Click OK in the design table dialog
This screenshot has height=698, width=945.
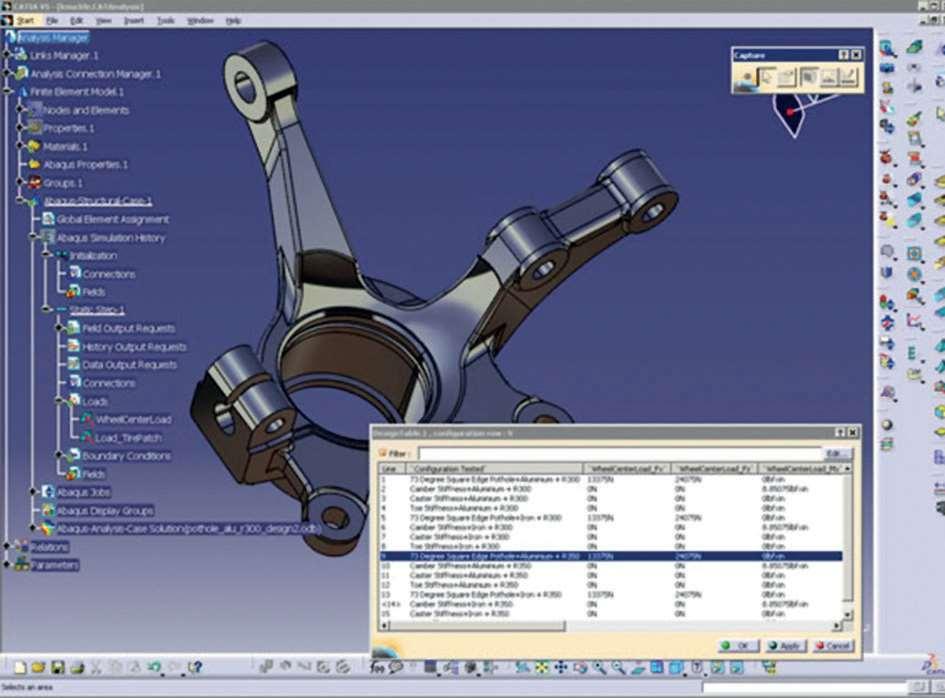738,646
